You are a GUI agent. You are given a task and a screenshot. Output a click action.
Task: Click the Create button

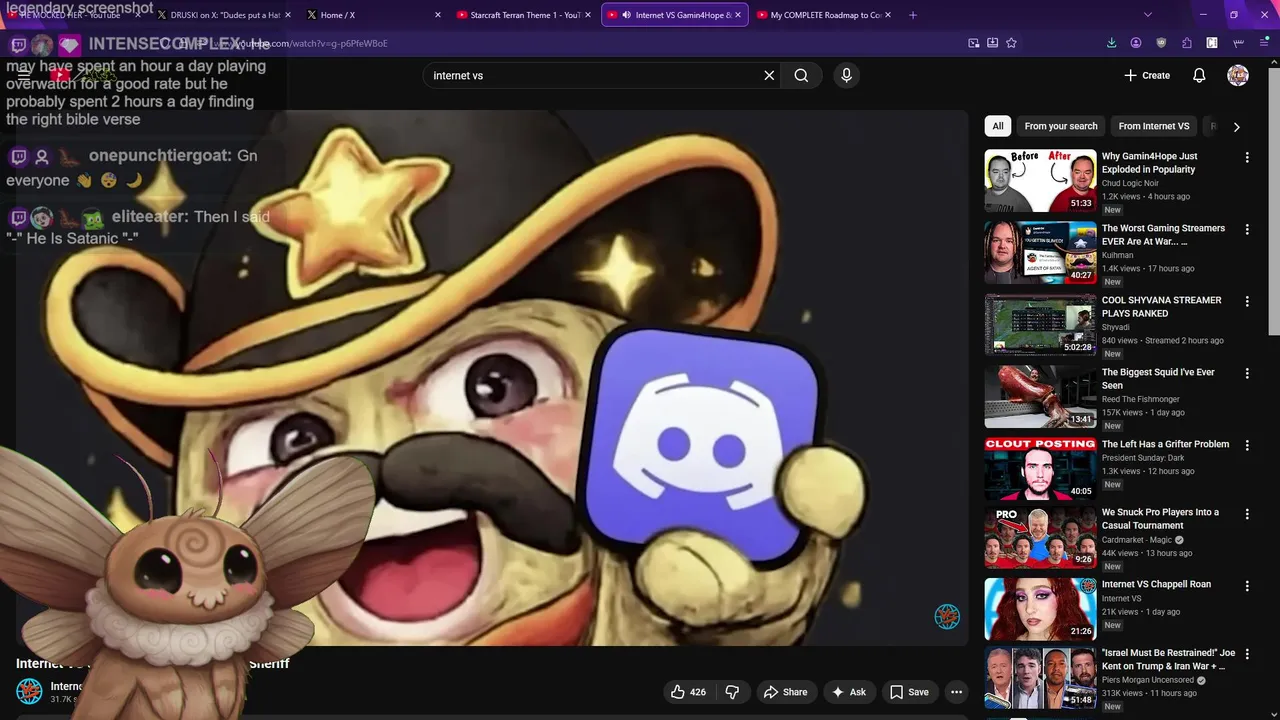point(1147,75)
